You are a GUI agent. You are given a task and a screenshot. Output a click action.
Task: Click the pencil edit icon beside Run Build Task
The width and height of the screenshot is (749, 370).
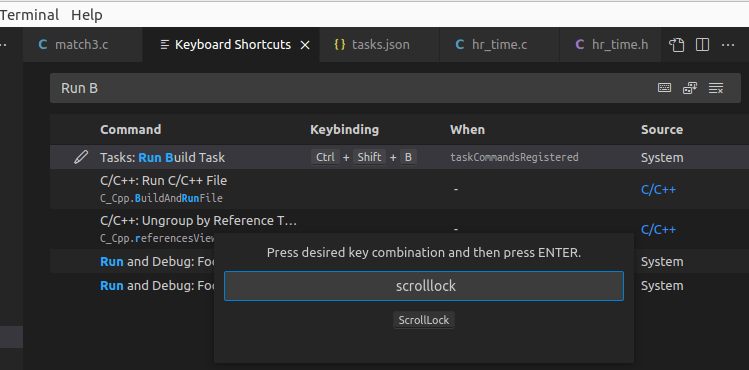click(81, 157)
